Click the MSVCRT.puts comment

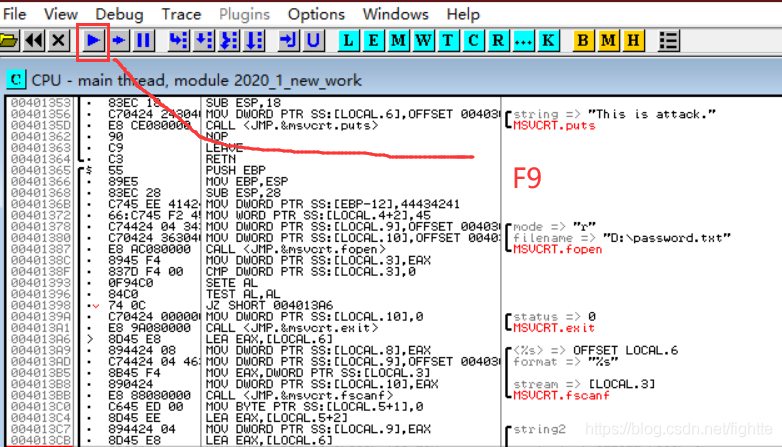554,125
